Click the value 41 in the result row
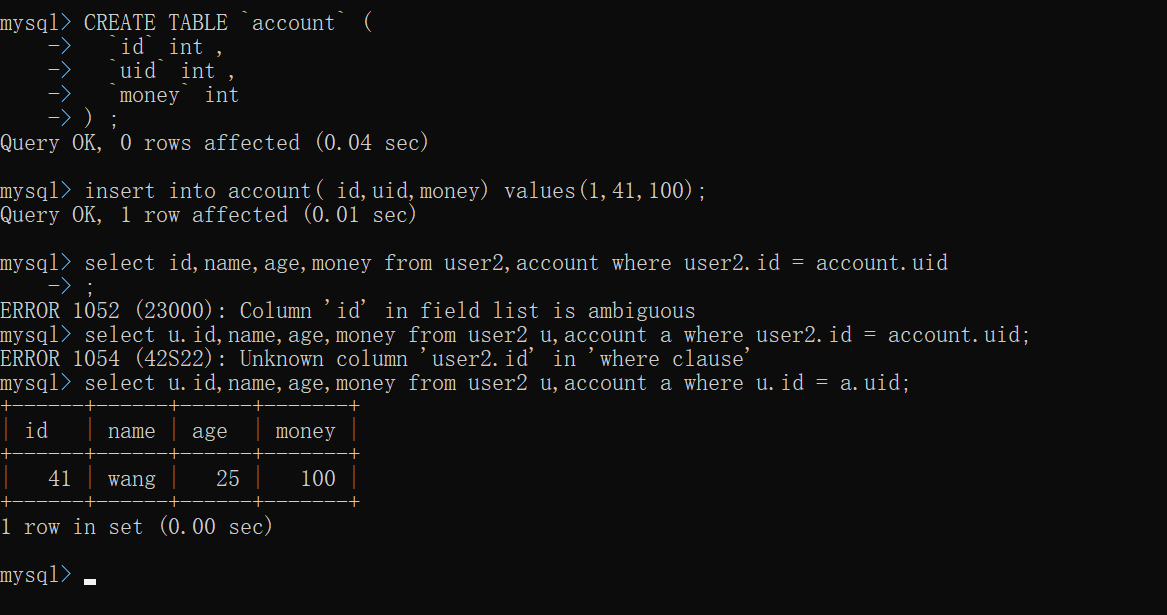The image size is (1167, 615). pos(60,479)
